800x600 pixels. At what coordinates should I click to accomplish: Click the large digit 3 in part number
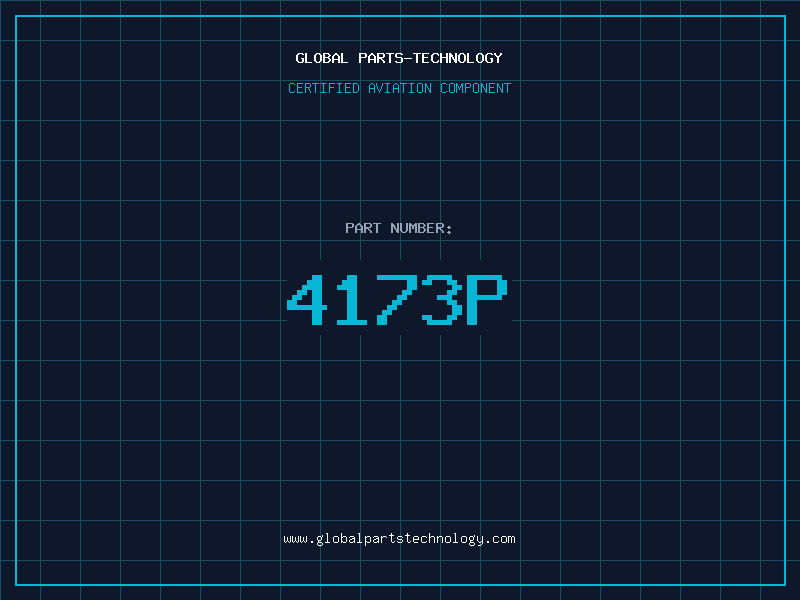click(x=442, y=299)
